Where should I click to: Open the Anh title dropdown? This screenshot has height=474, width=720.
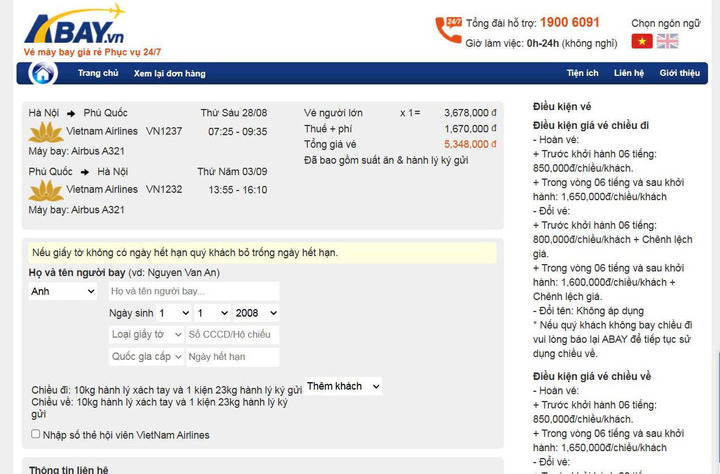[x=63, y=291]
